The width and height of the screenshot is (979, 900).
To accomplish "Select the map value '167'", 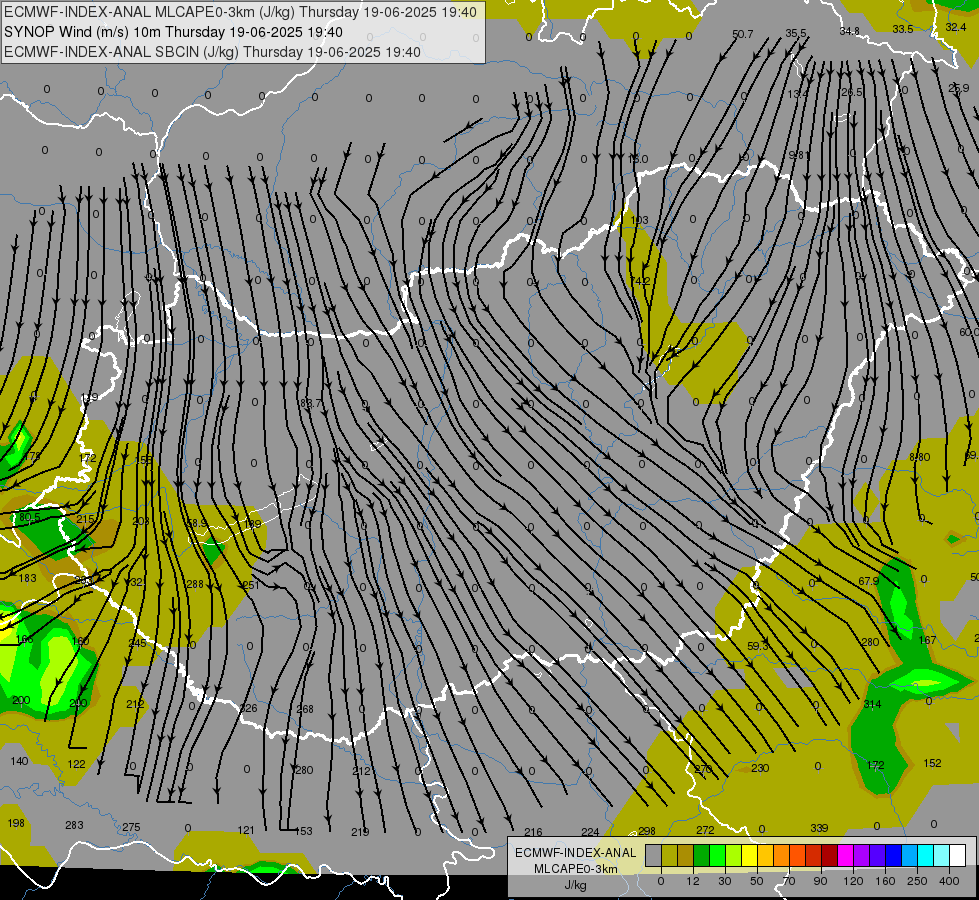I will (x=927, y=640).
